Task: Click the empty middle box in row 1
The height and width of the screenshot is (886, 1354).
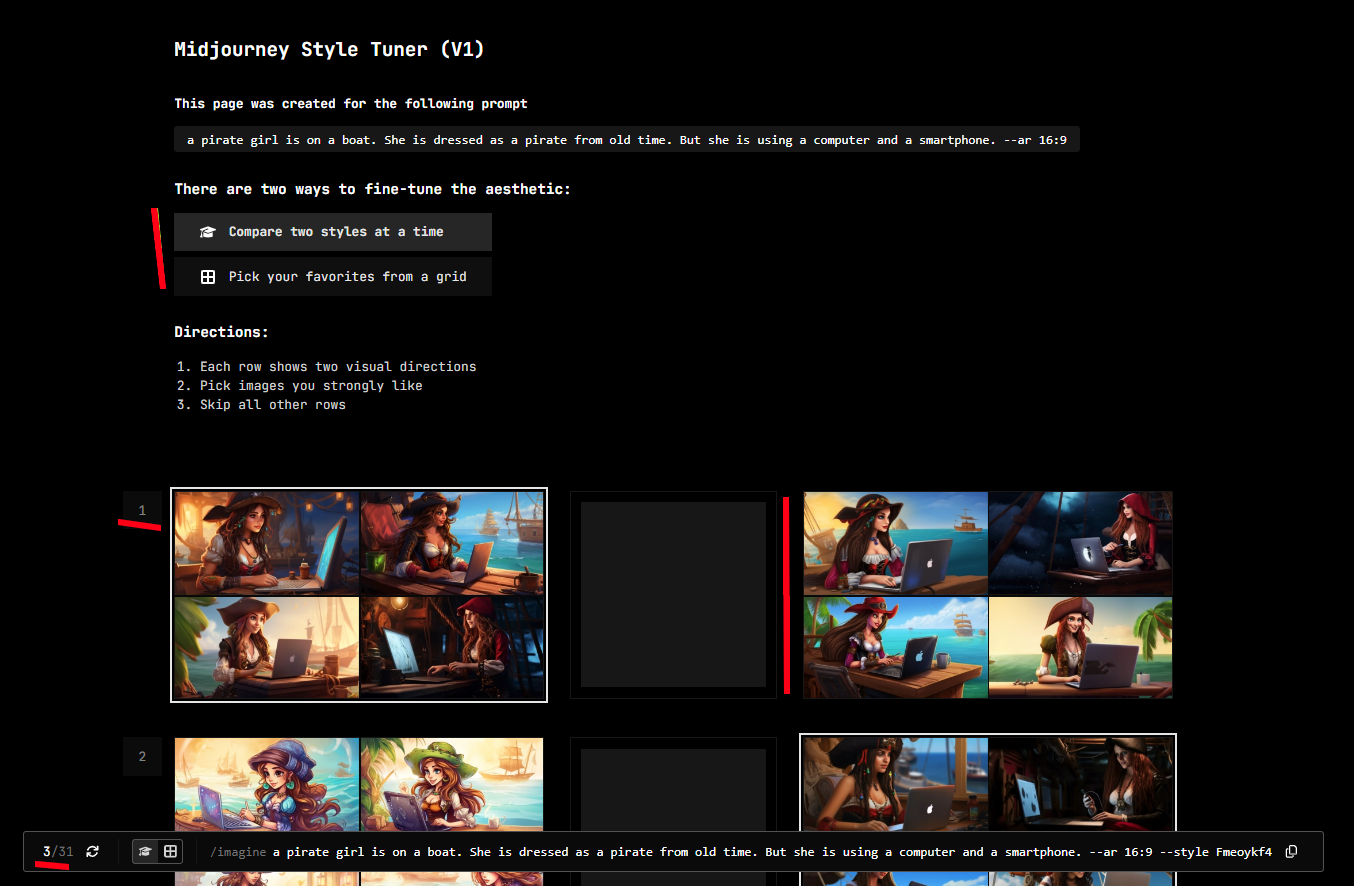Action: [x=673, y=595]
